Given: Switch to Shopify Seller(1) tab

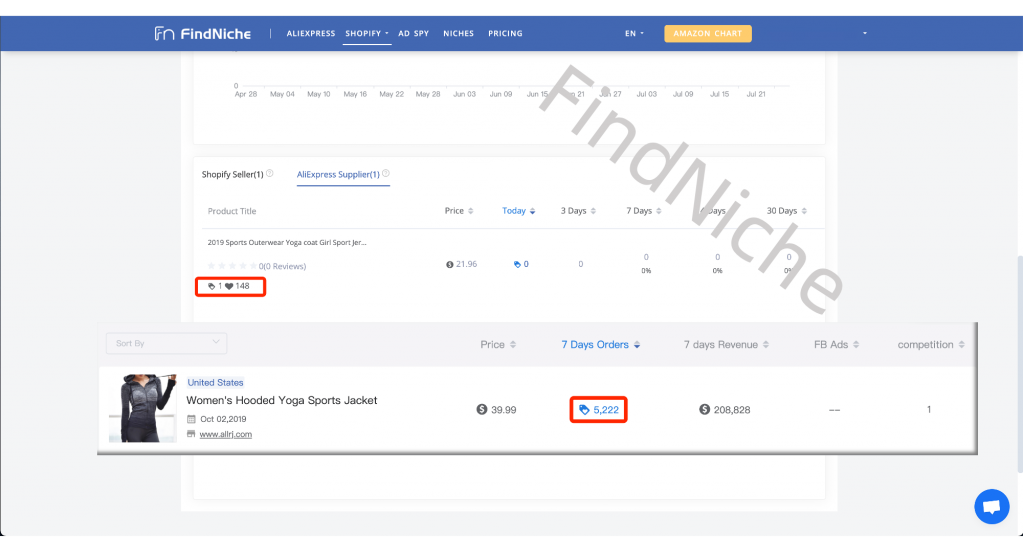Looking at the screenshot, I should (x=232, y=174).
